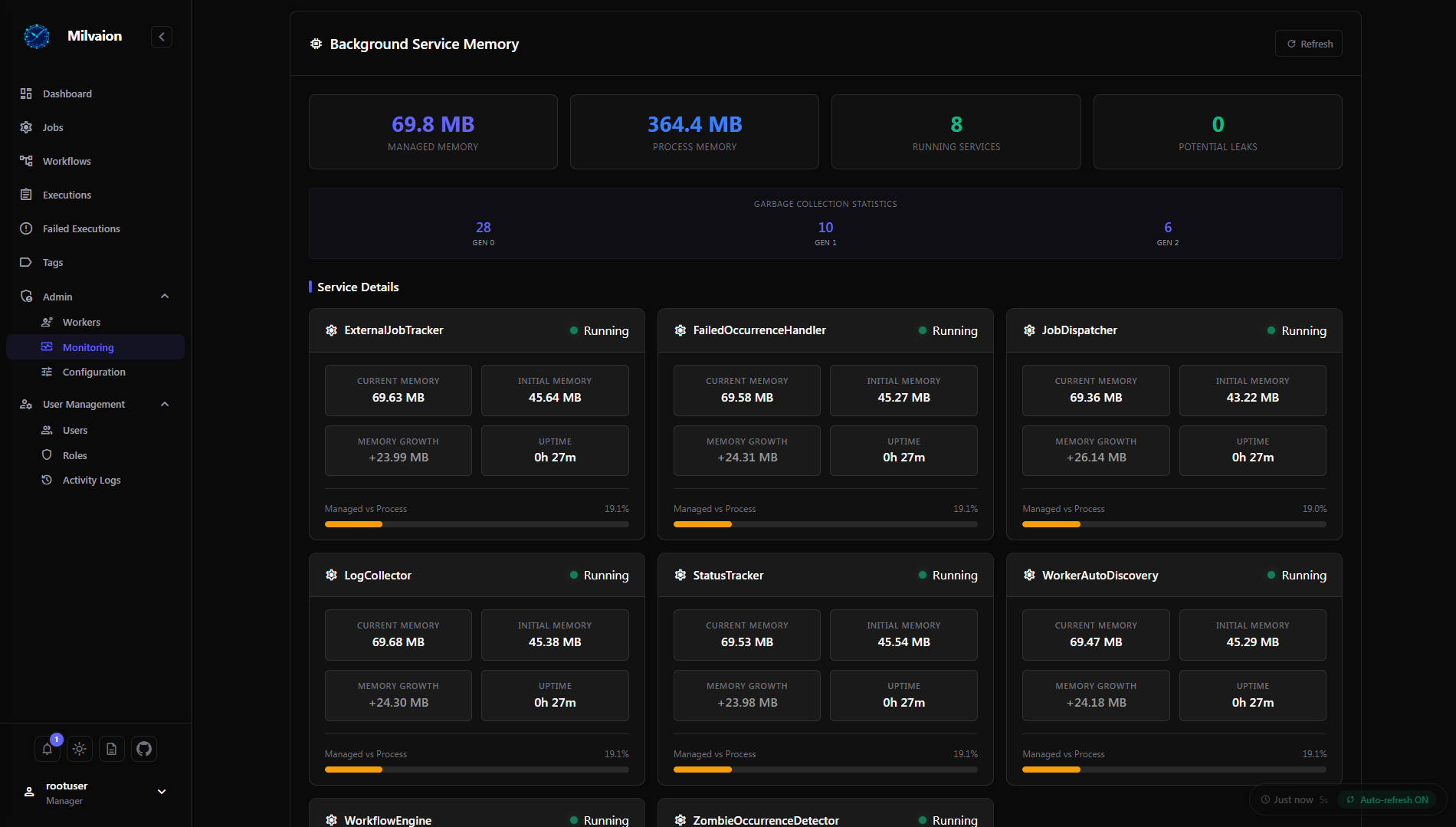This screenshot has width=1456, height=827.
Task: Open the Activity Logs link
Action: pyautogui.click(x=91, y=480)
